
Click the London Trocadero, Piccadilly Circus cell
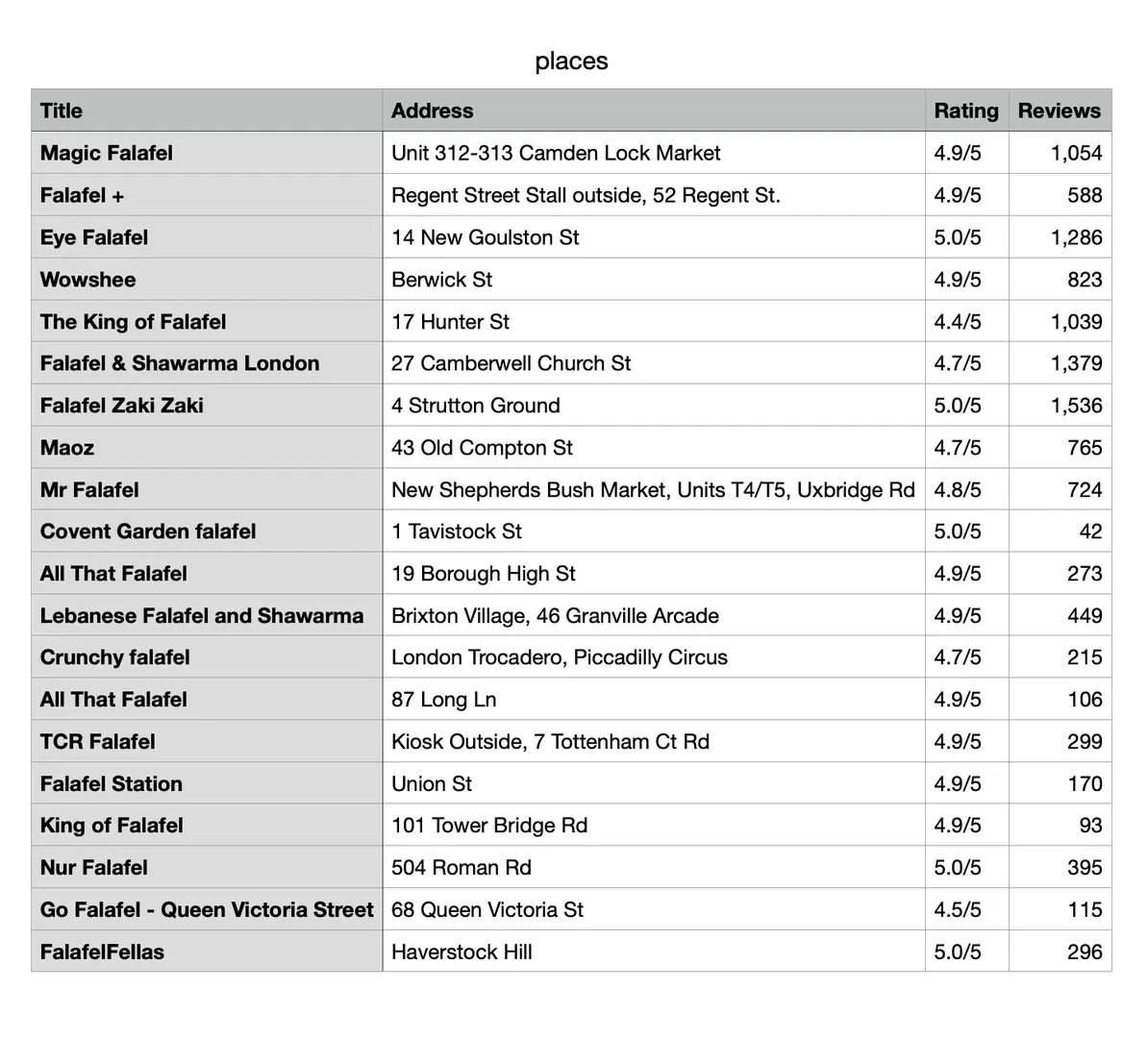654,657
